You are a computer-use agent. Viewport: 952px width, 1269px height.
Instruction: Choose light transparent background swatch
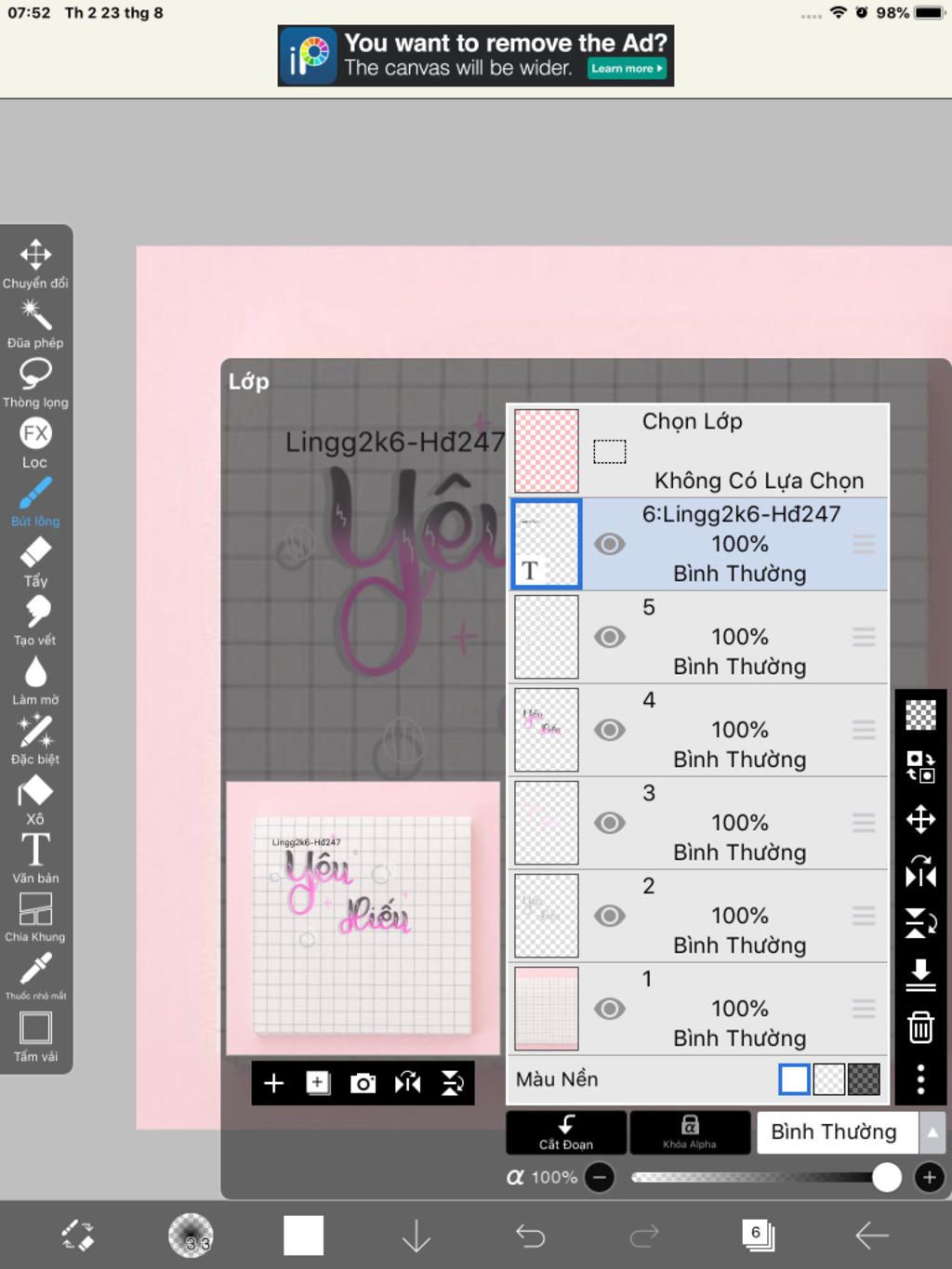(829, 1079)
